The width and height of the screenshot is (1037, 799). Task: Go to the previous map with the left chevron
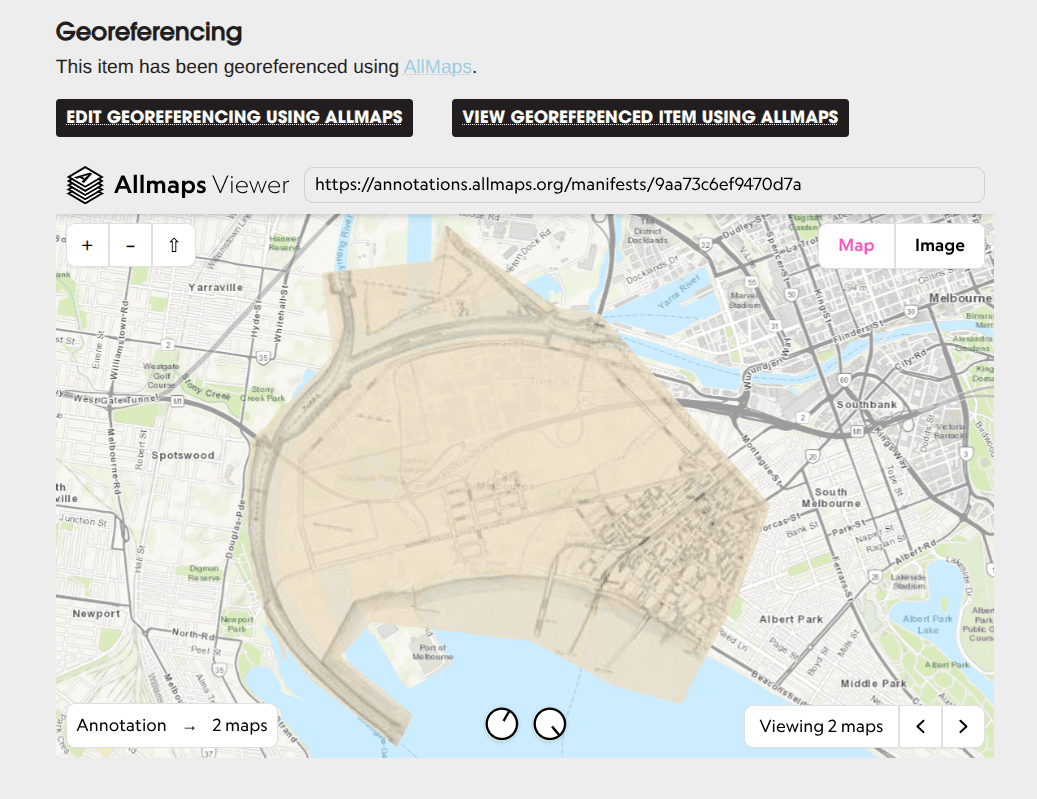click(x=919, y=726)
